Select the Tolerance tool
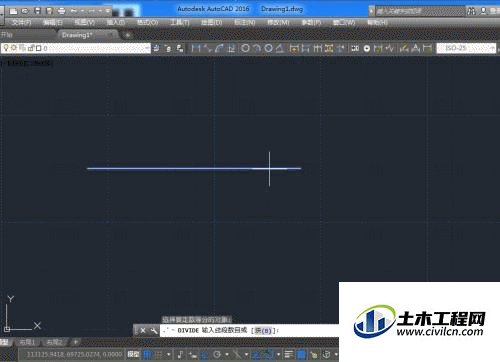Screen dimensions: 500x362 [355, 48]
